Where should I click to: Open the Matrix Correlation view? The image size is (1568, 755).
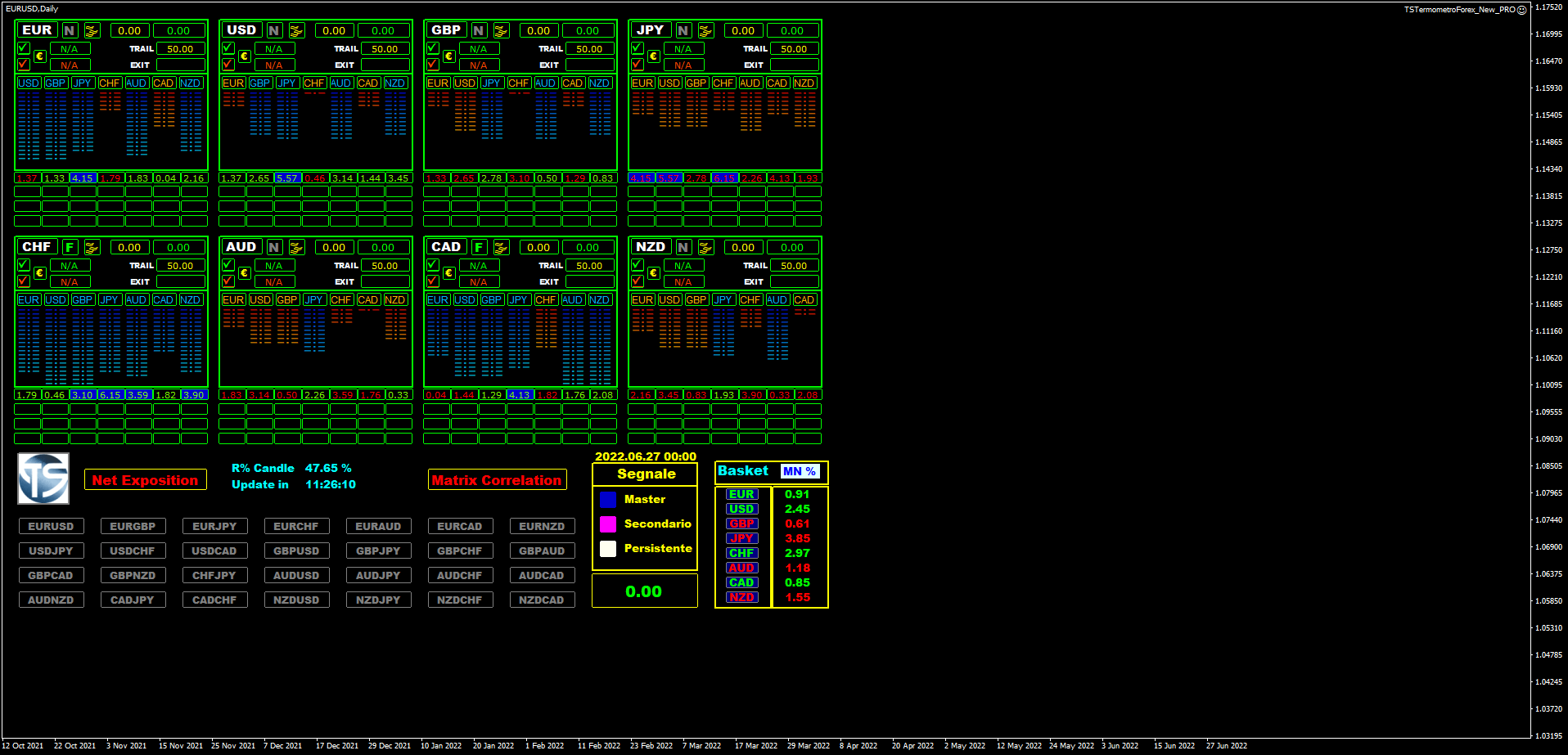pyautogui.click(x=497, y=480)
